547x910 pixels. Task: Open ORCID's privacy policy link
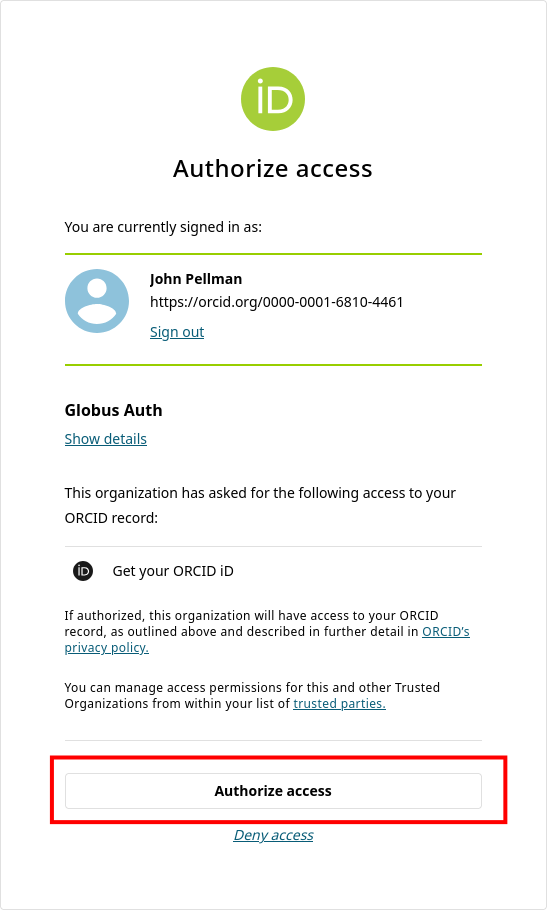click(267, 639)
